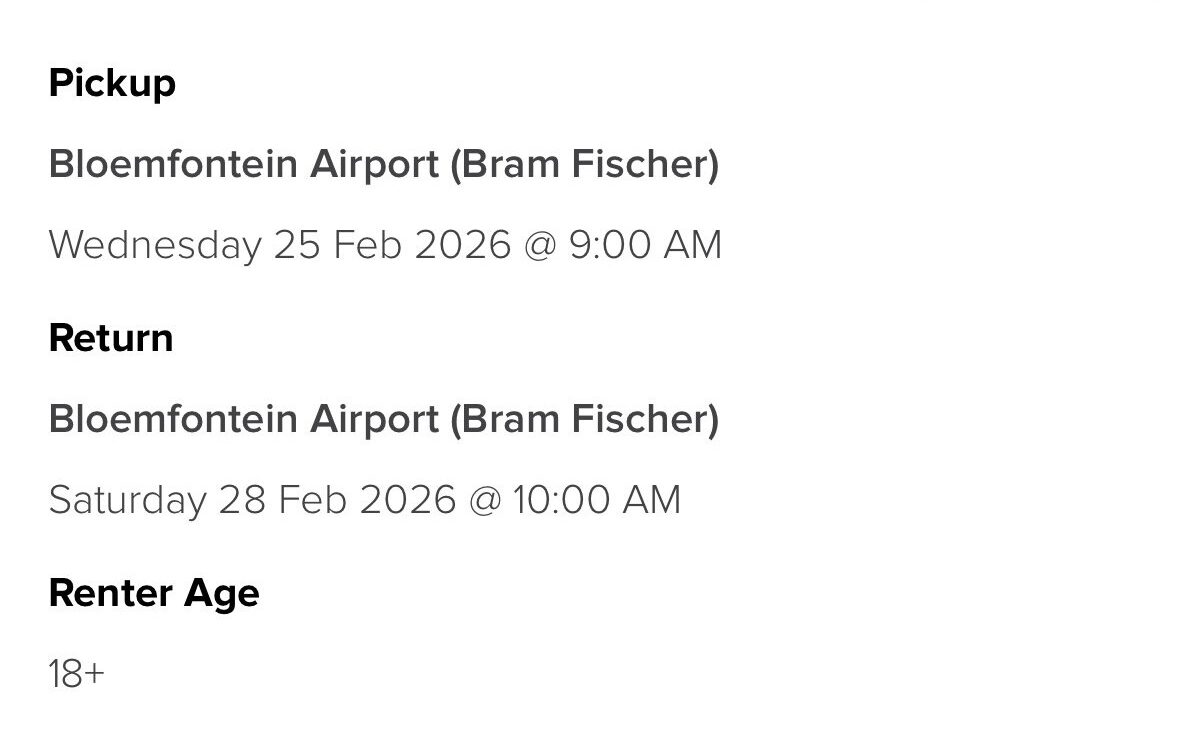Click the "@" symbol in the pickup line
The image size is (1199, 753).
pyautogui.click(x=540, y=246)
